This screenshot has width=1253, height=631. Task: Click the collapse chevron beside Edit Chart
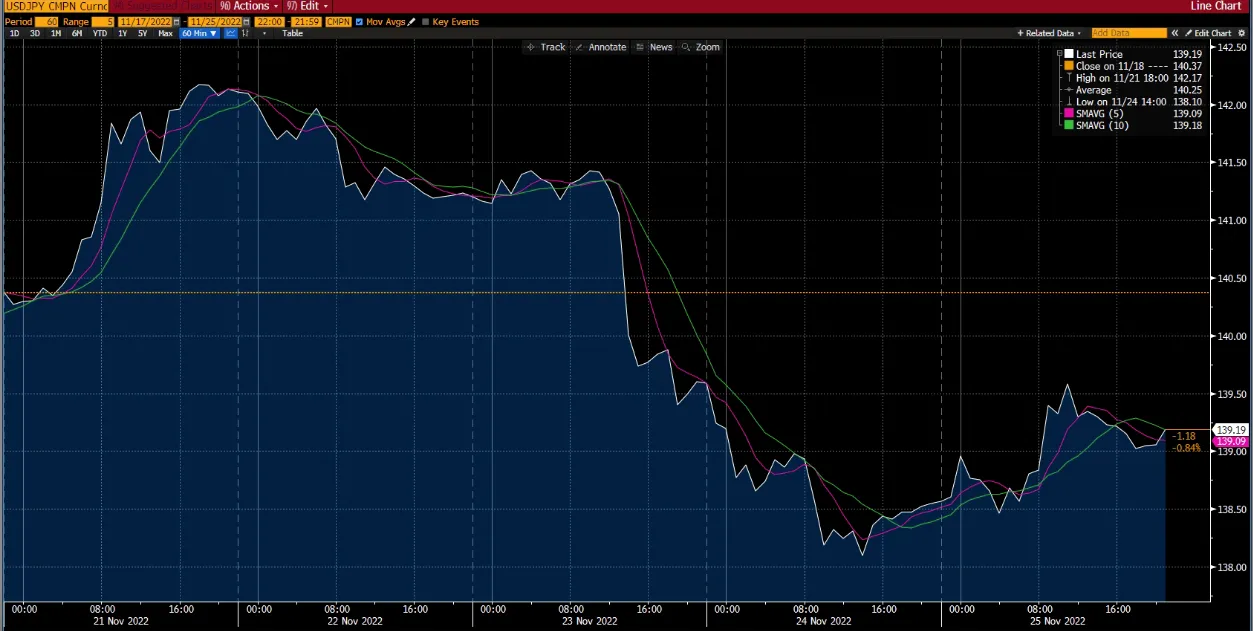1174,33
